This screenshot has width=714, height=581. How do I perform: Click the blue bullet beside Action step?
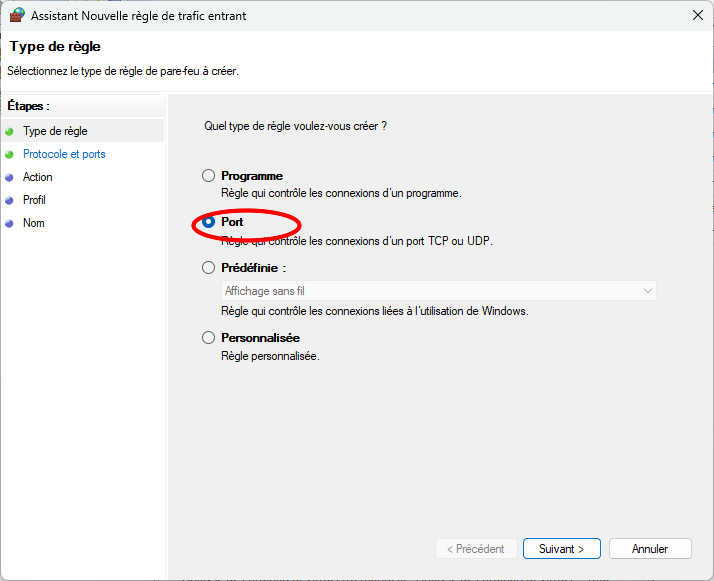(x=9, y=177)
